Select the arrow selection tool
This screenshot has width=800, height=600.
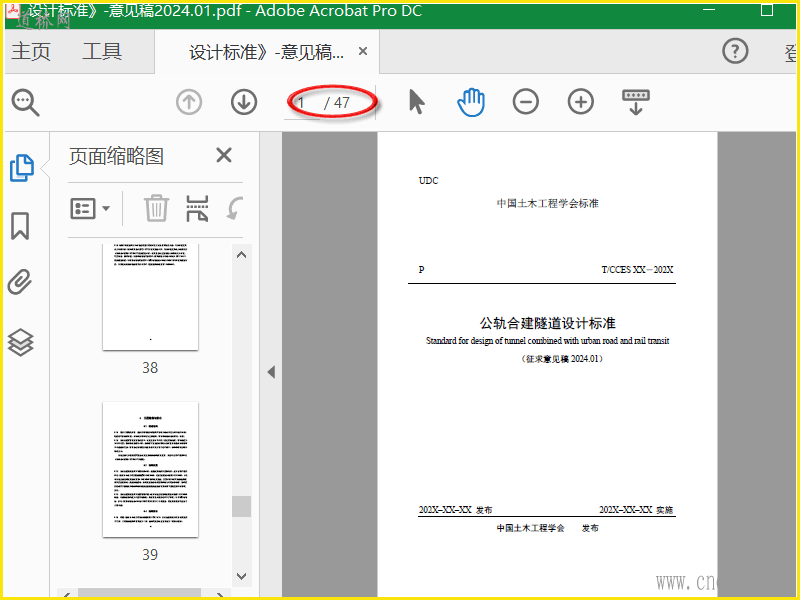coord(417,102)
